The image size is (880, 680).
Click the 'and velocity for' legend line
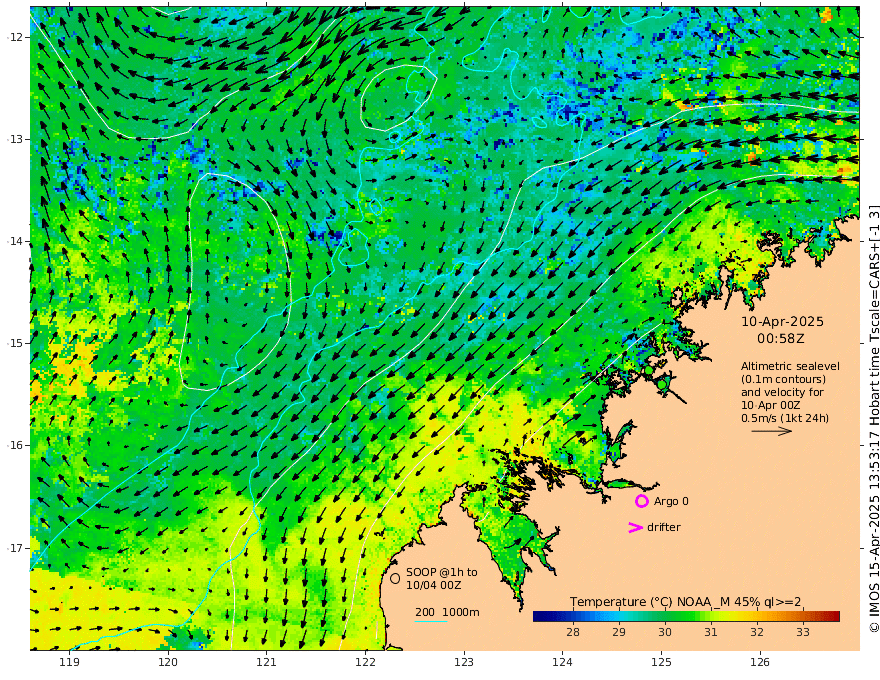(x=782, y=392)
